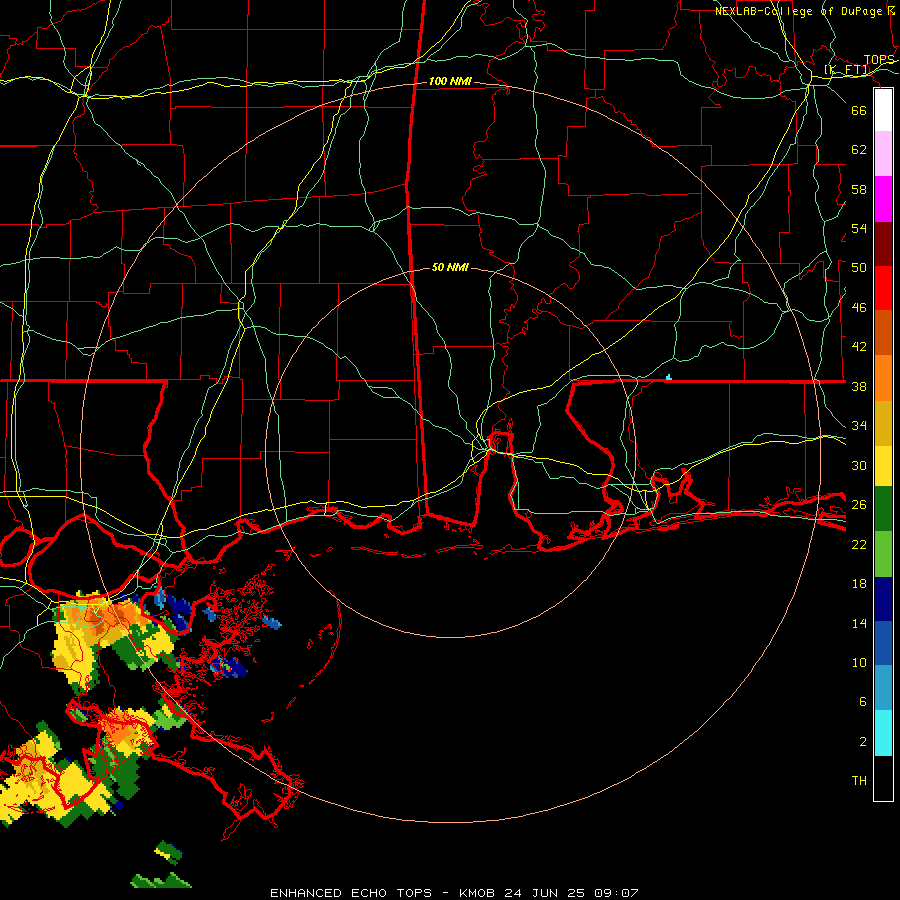
Task: Click the legend value 62
Action: pos(859,150)
